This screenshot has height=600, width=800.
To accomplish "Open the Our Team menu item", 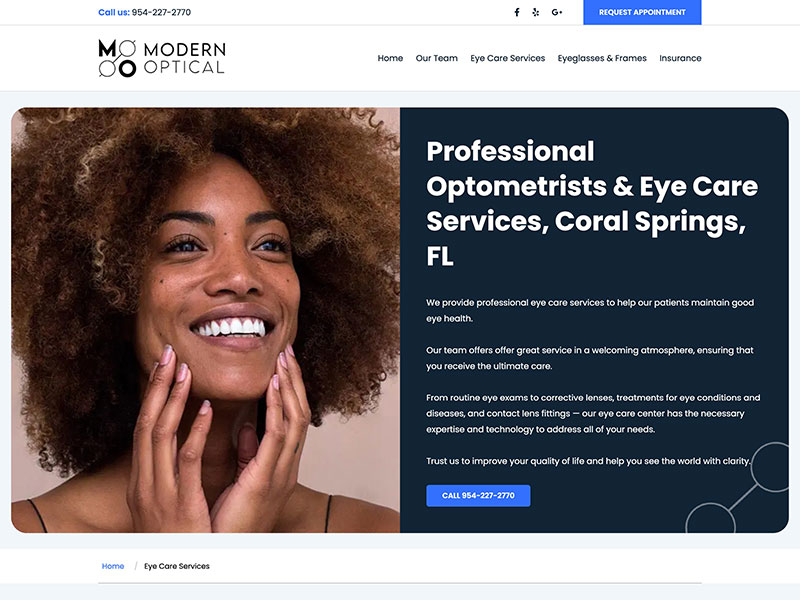I will [437, 58].
